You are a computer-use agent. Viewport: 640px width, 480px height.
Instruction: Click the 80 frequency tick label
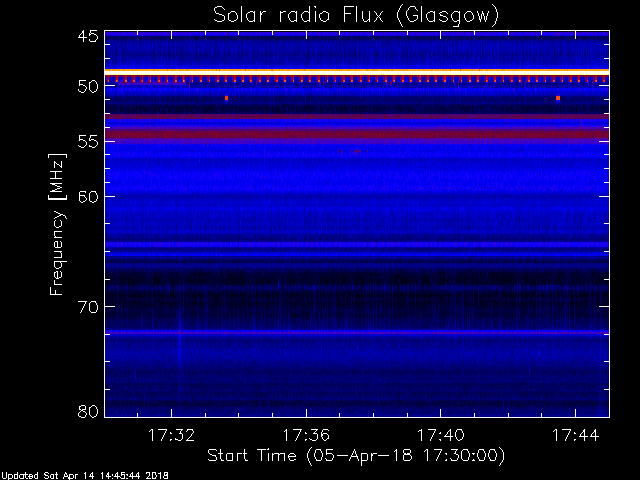tap(88, 411)
